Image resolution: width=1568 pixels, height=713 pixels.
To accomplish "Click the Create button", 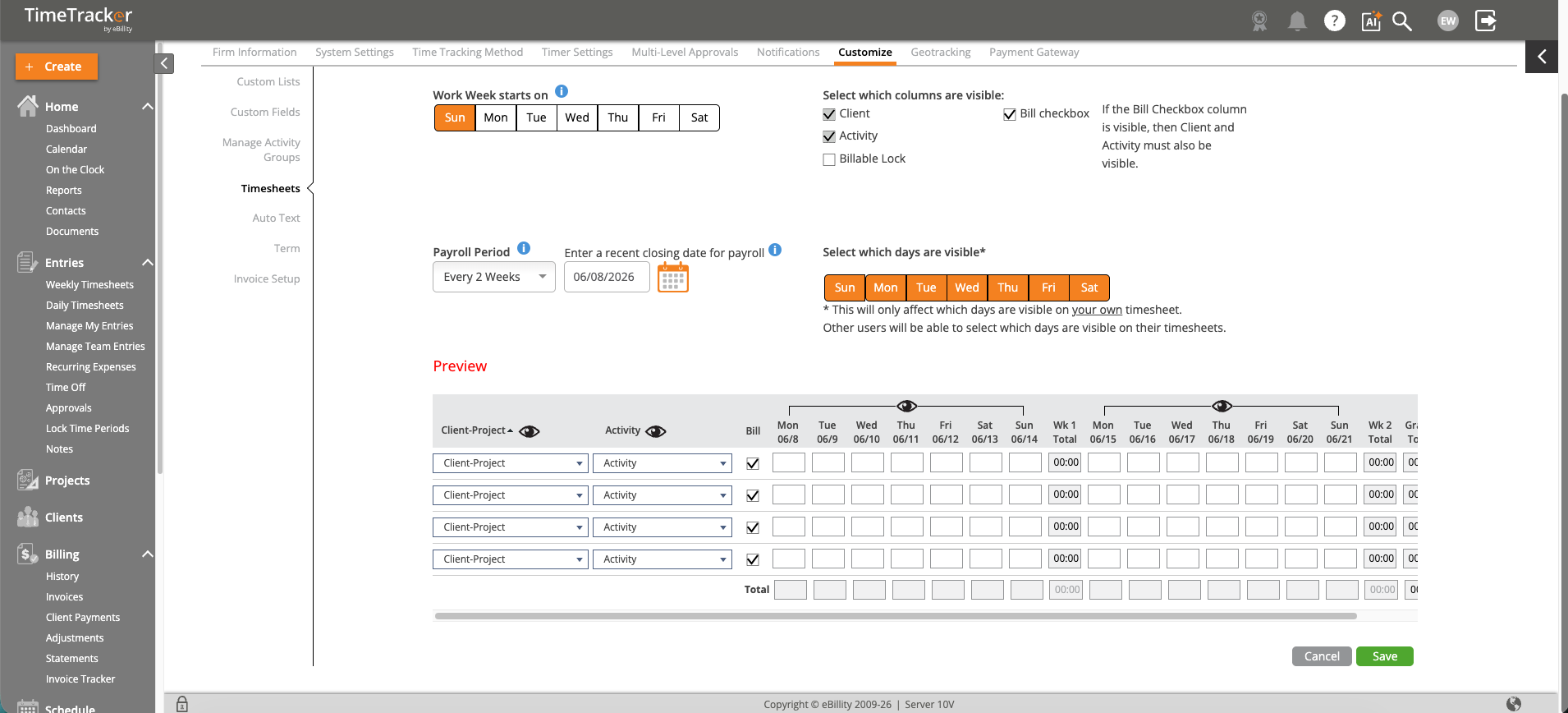I will (x=57, y=67).
